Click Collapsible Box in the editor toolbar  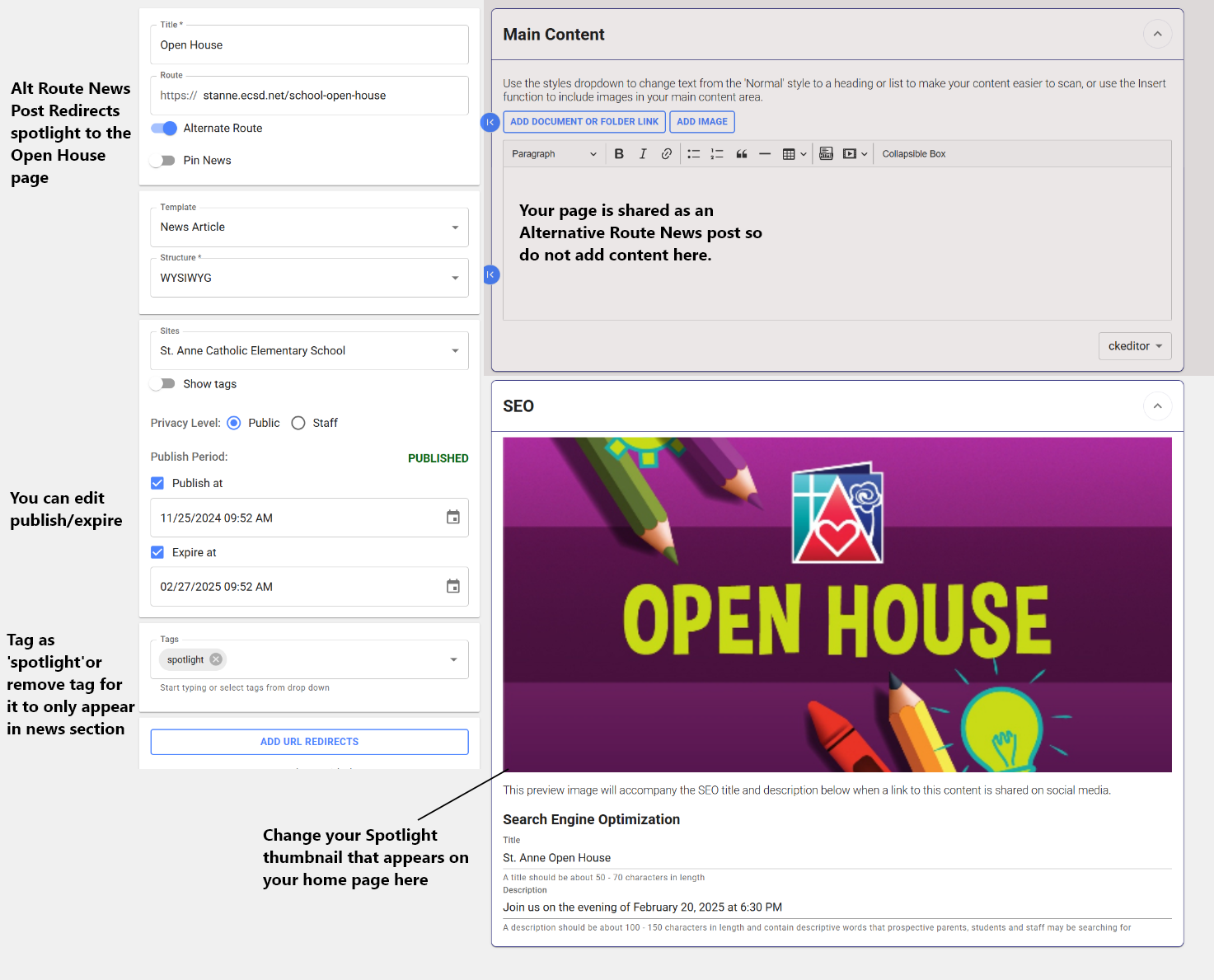point(913,154)
